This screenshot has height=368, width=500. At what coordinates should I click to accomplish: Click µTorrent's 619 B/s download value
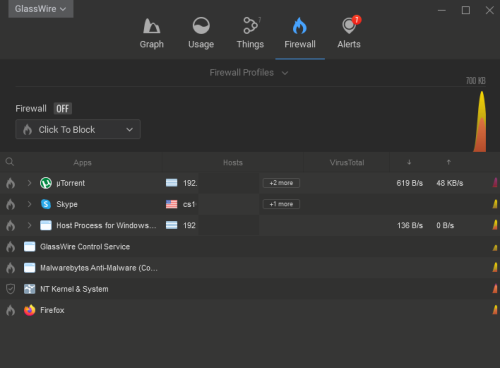coord(410,183)
